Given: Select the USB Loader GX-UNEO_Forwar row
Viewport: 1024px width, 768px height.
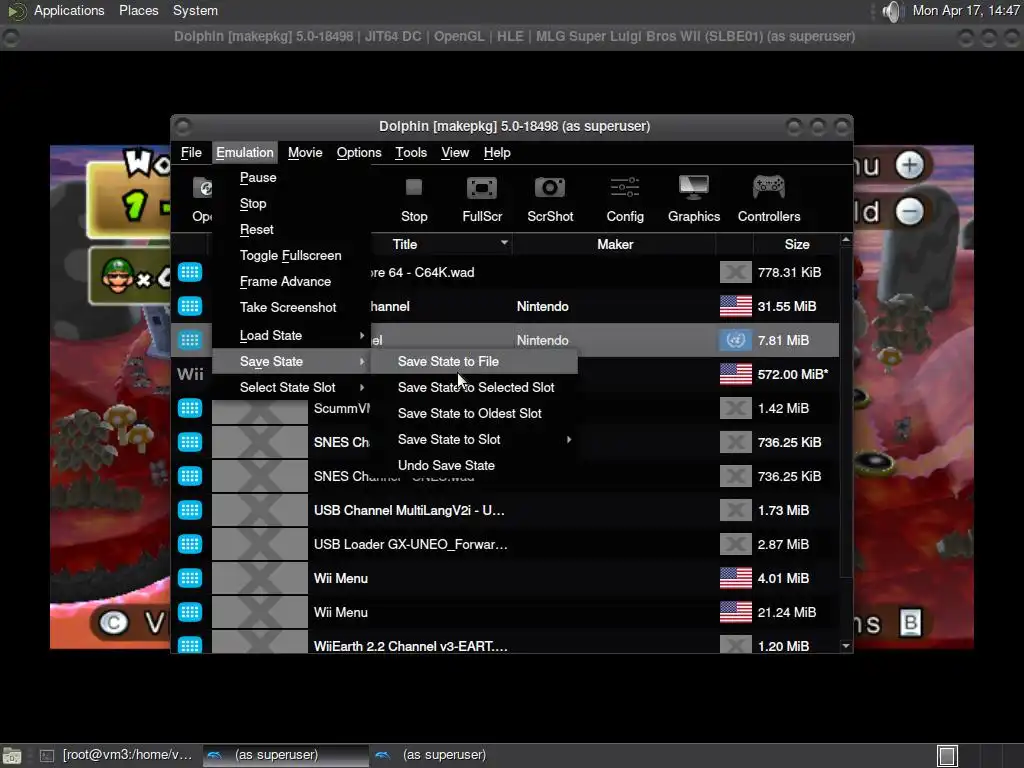Looking at the screenshot, I should point(505,543).
